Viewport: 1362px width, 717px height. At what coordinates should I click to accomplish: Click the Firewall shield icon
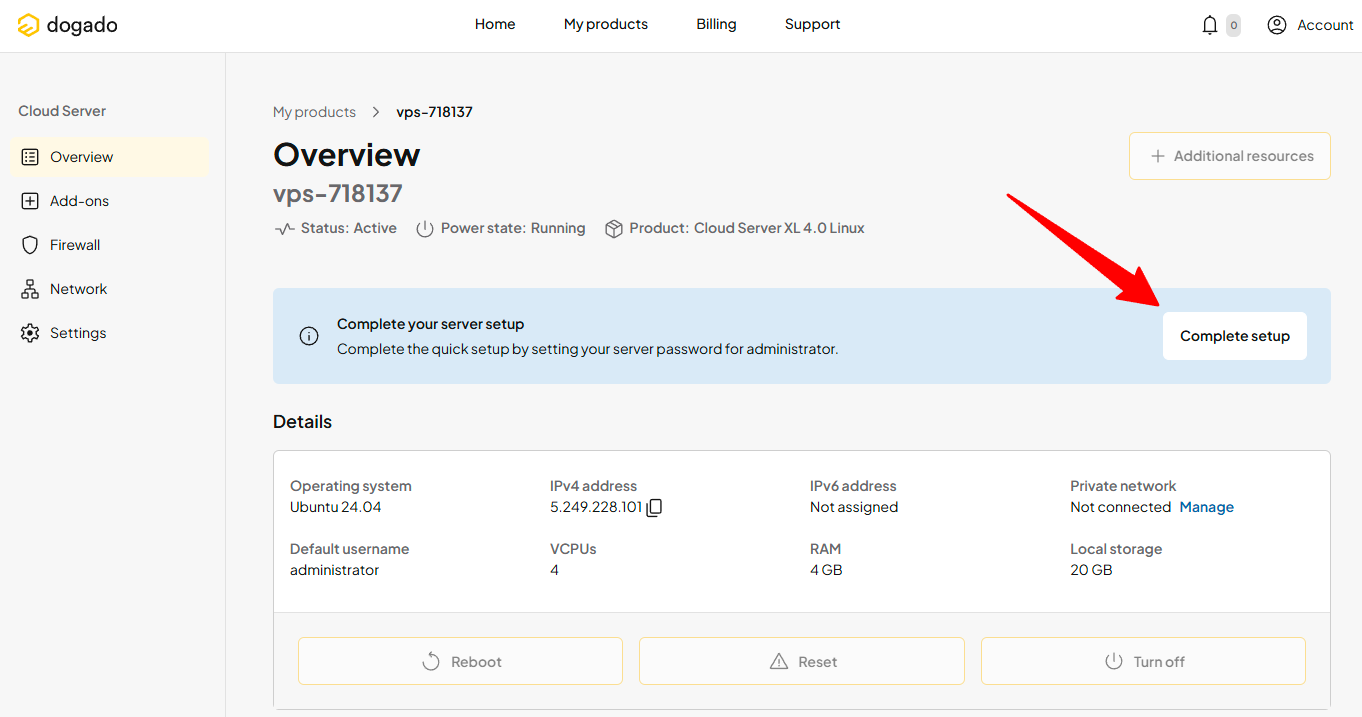click(30, 245)
